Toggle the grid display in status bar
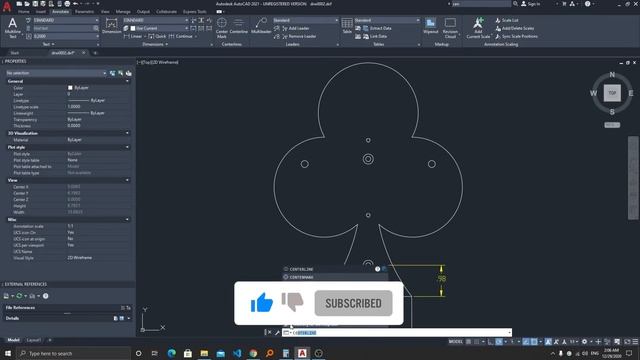The height and width of the screenshot is (360, 640). point(468,342)
